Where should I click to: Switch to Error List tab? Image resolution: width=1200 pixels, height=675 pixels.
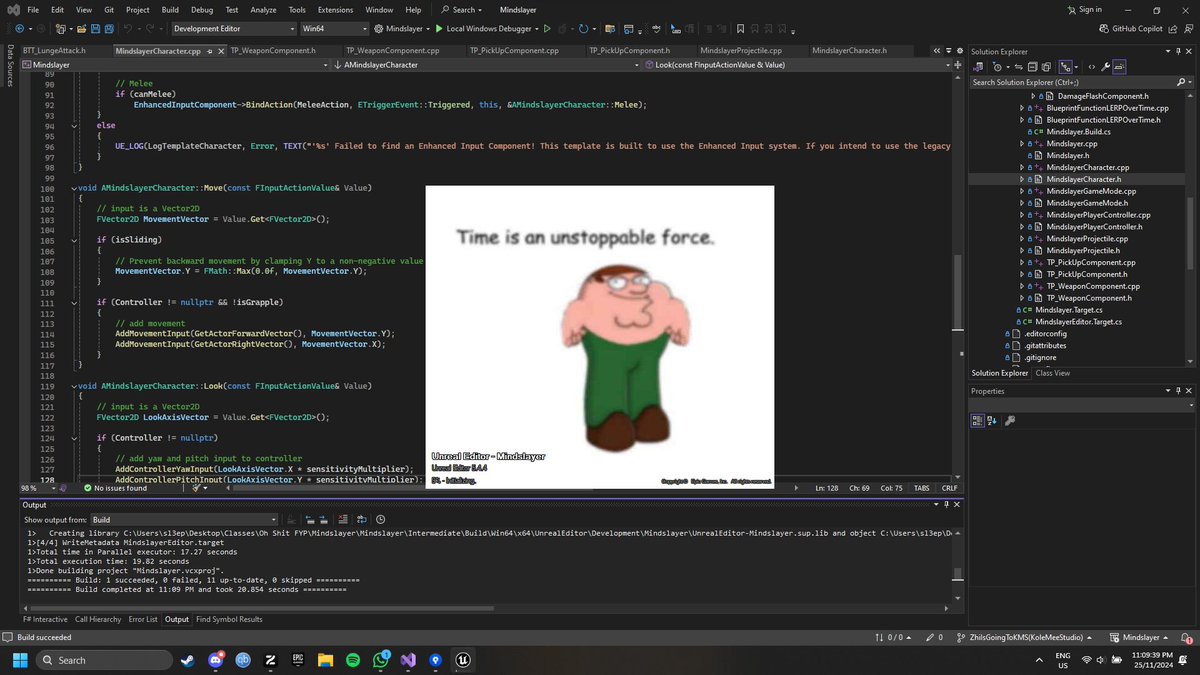tap(143, 619)
